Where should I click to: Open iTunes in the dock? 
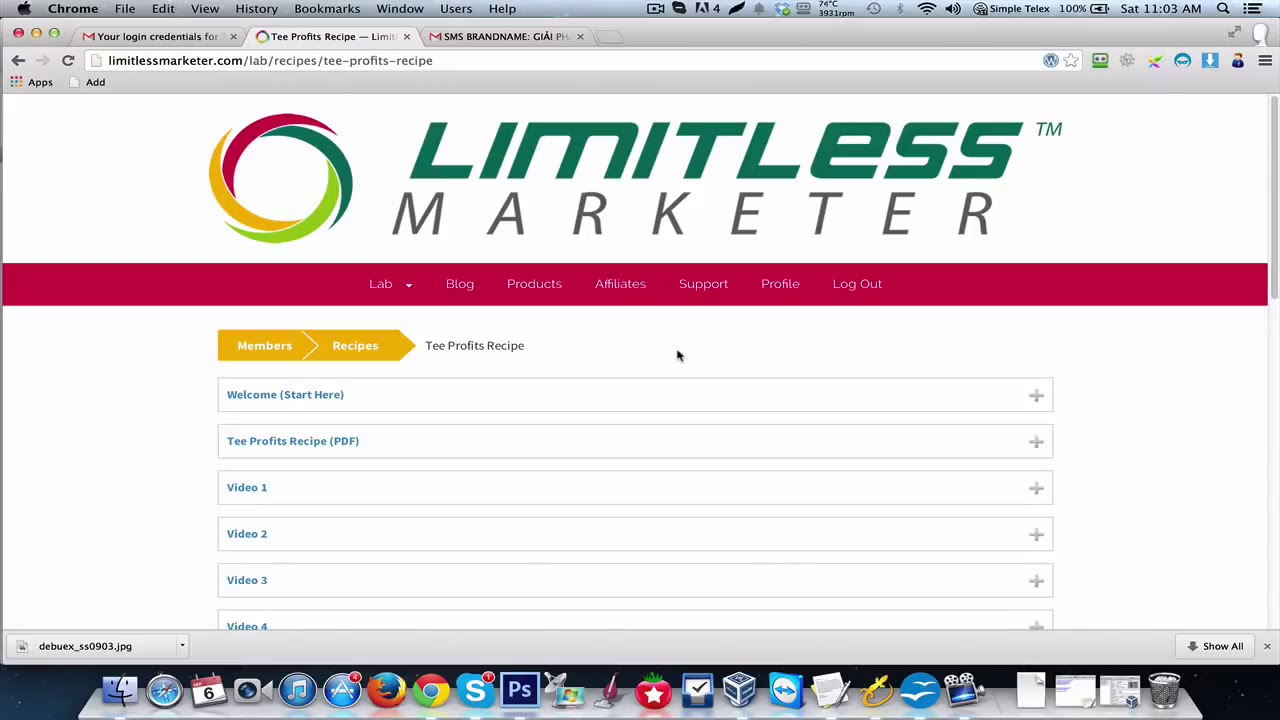pyautogui.click(x=297, y=691)
